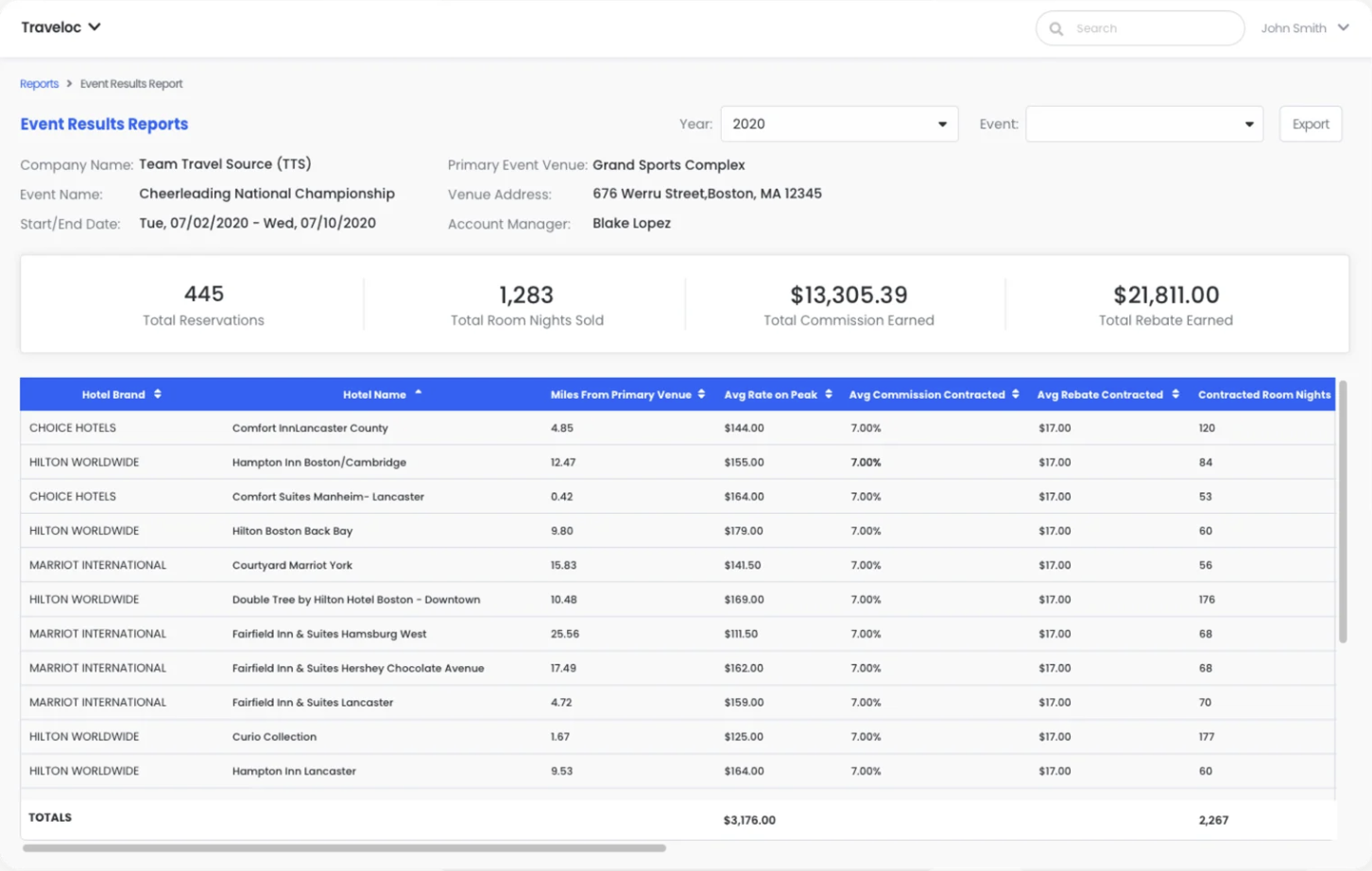Sort by Hotel Brand column arrows
The height and width of the screenshot is (871, 1372).
[x=158, y=394]
